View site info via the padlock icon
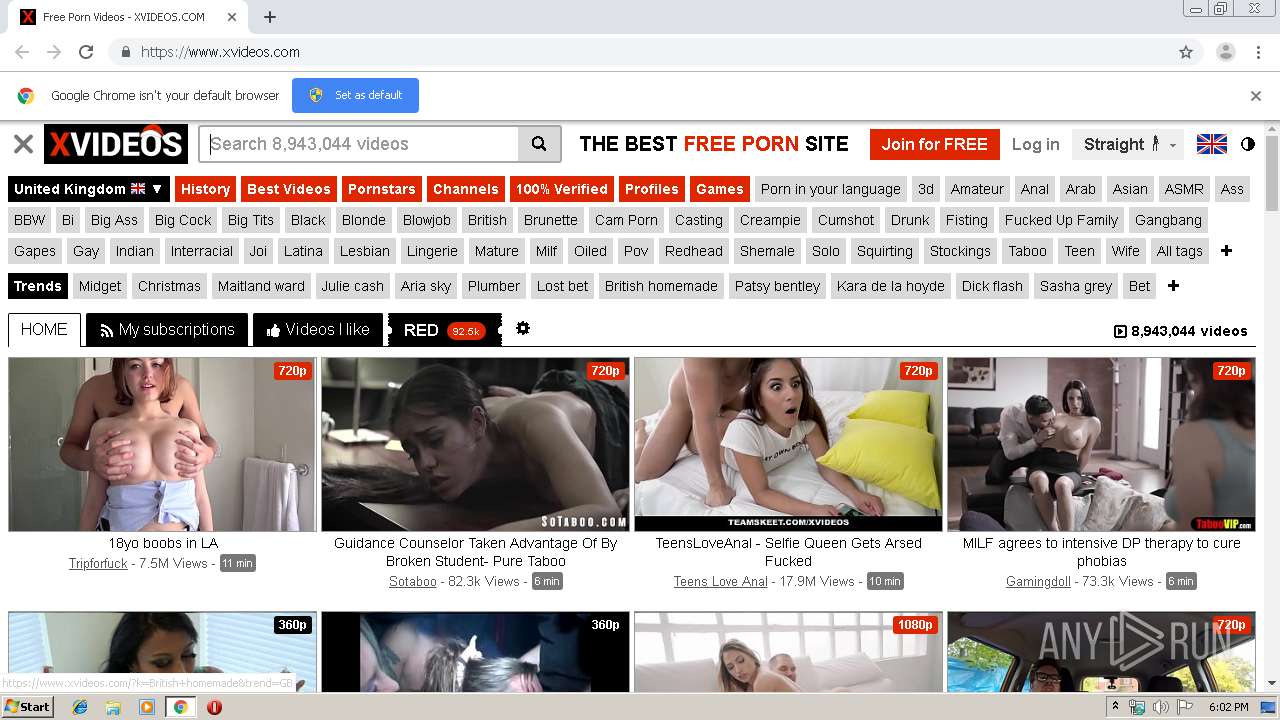Screen dimensions: 1280x720 click(x=125, y=52)
